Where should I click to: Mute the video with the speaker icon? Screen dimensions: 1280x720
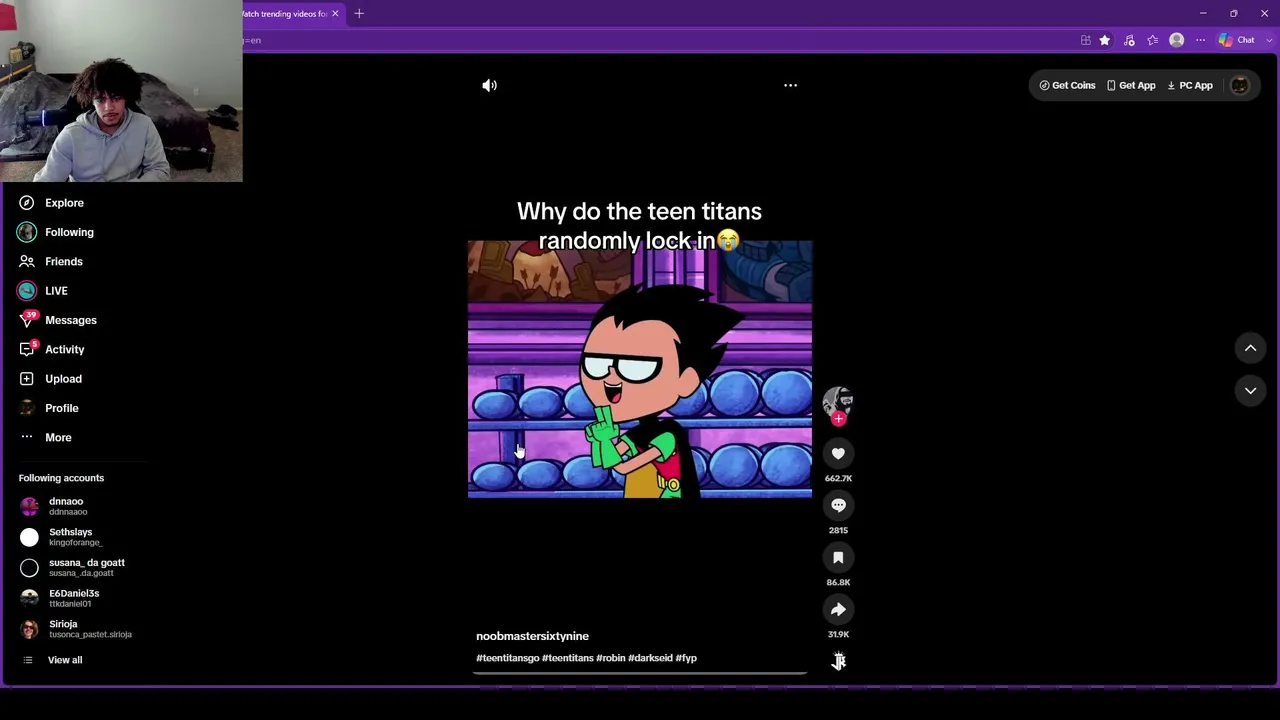[489, 85]
